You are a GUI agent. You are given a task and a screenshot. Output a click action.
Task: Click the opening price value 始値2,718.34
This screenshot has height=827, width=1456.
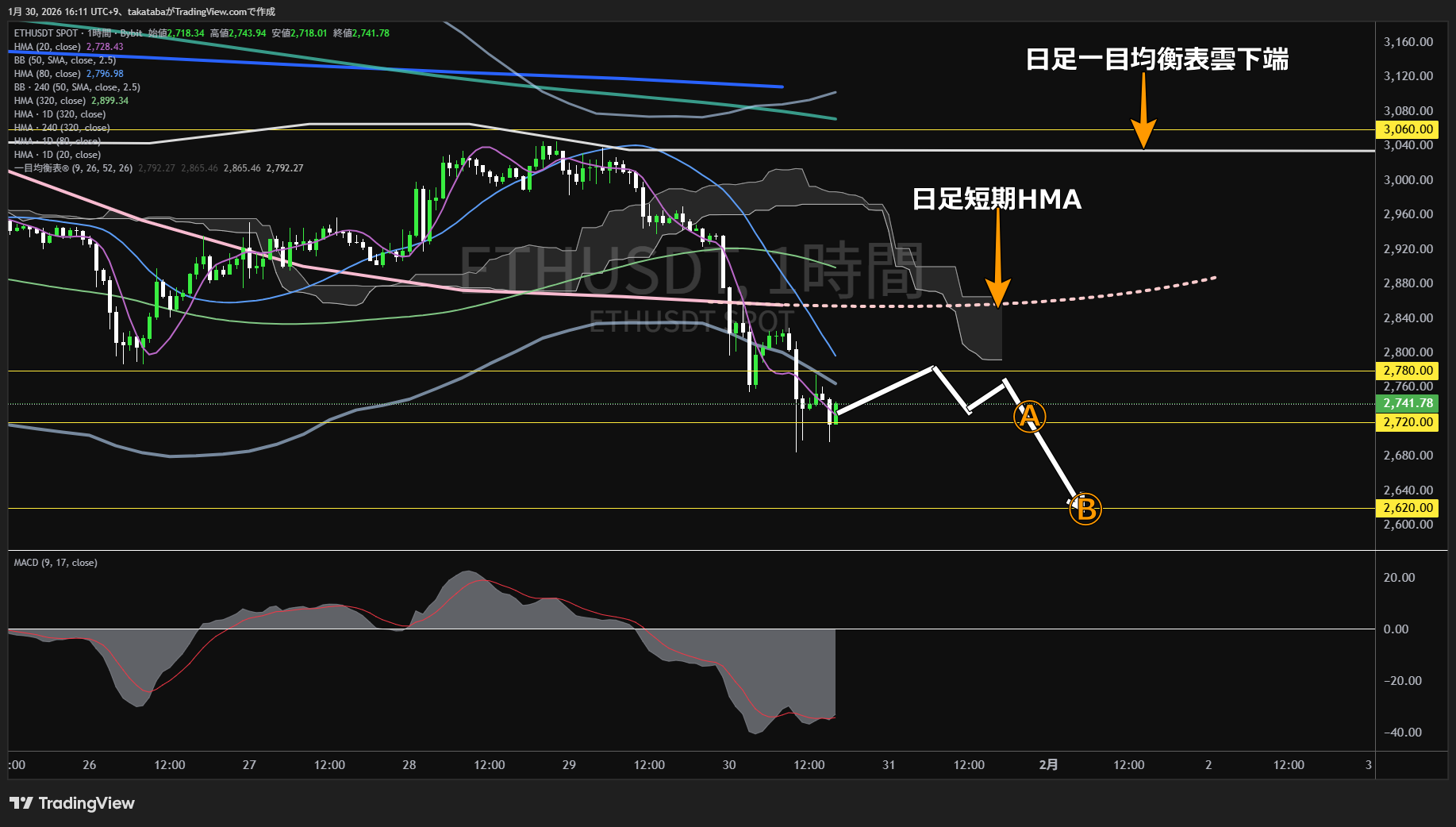point(176,33)
